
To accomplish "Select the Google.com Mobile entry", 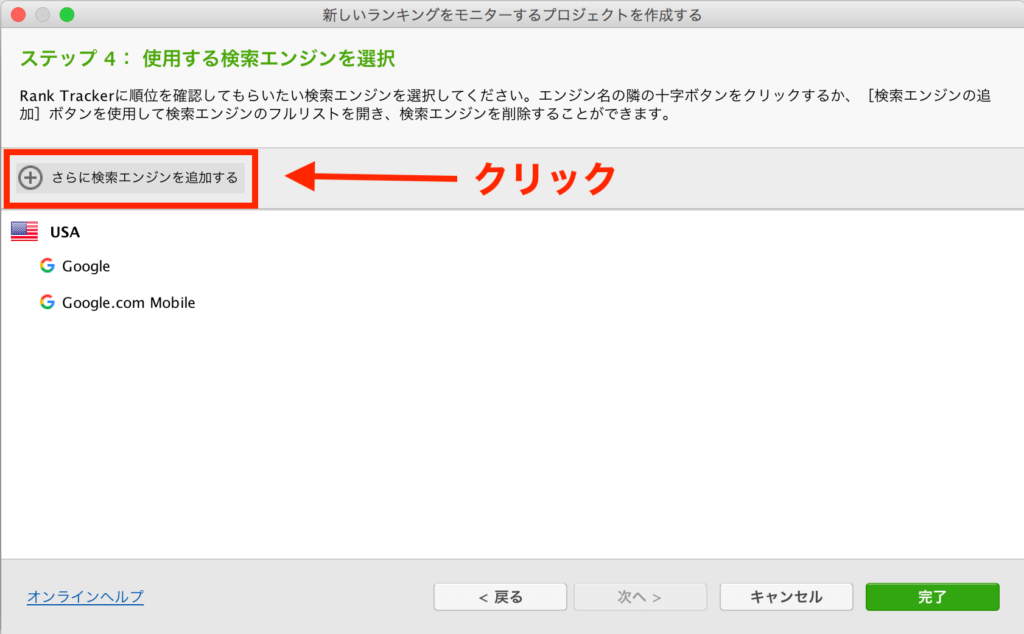I will [129, 303].
